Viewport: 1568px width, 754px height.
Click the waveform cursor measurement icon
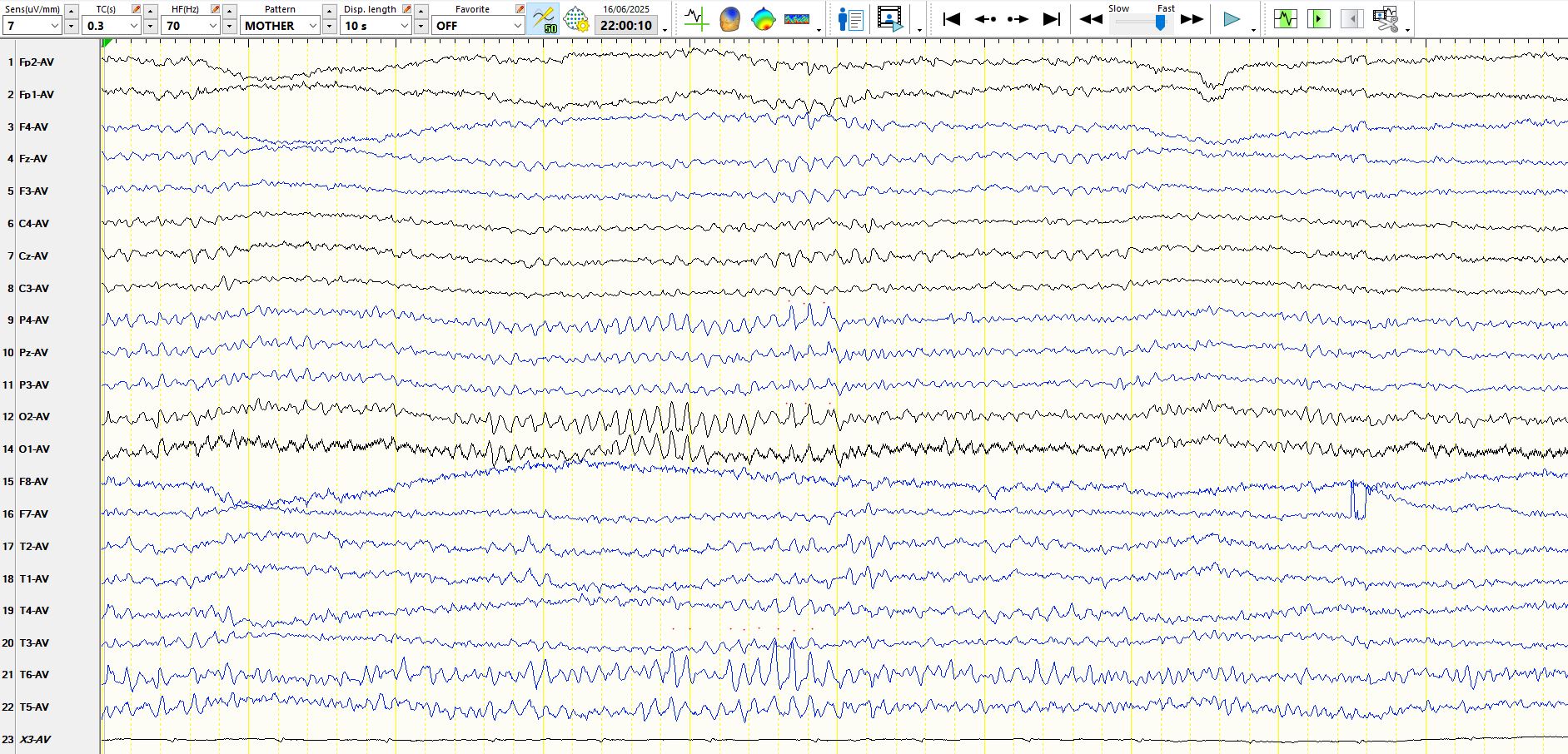pos(695,19)
